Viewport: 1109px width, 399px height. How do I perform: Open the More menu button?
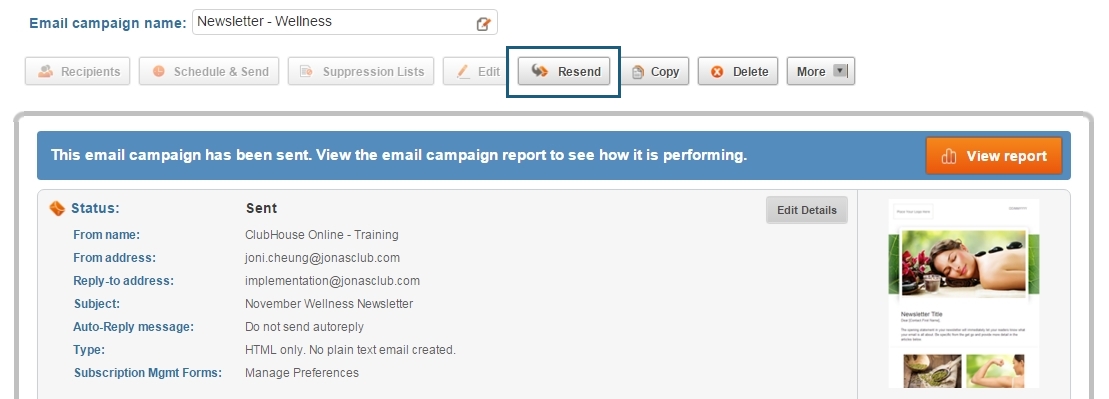coord(820,71)
